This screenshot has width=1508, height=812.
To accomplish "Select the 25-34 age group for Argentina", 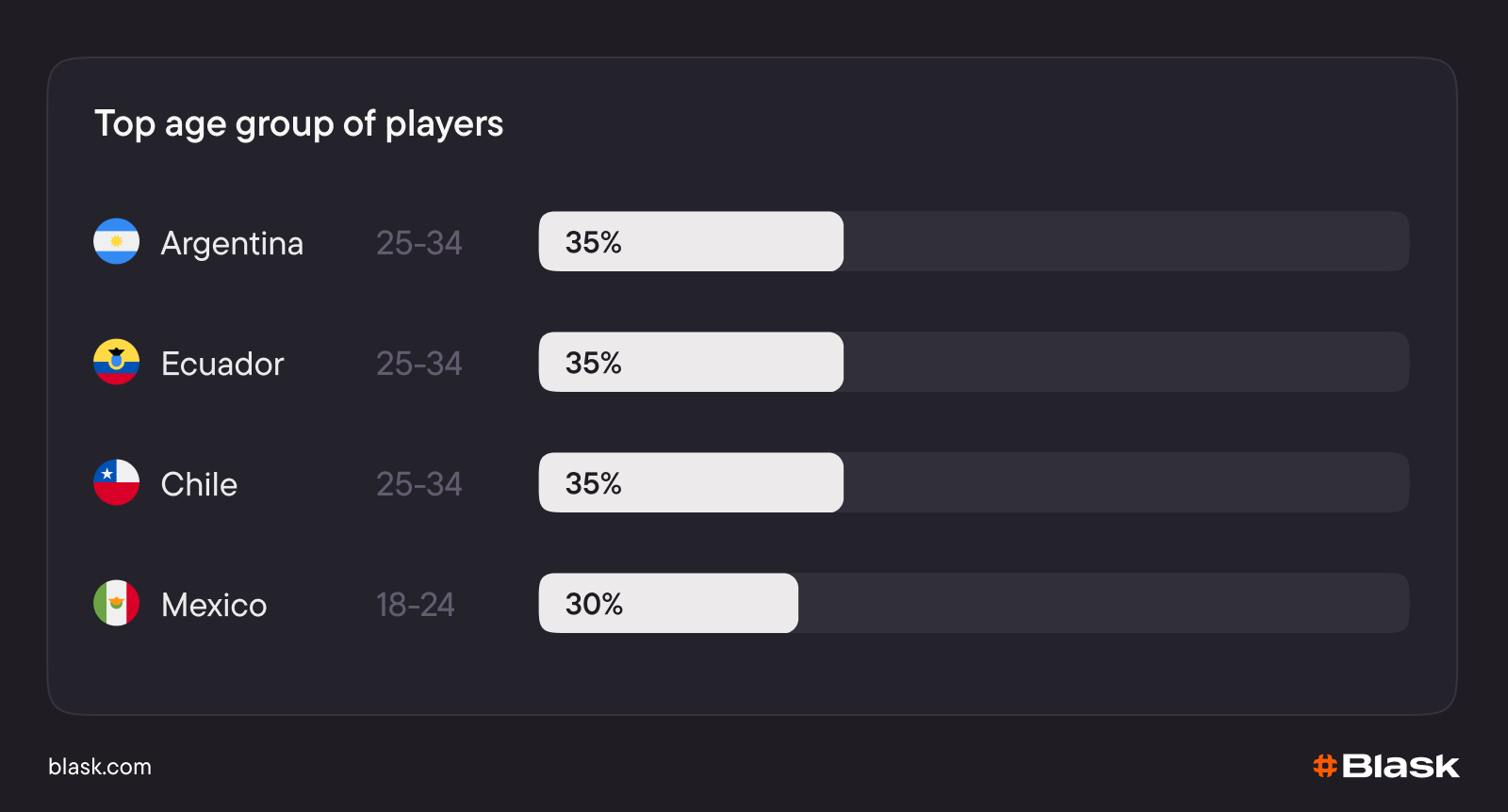I will [x=419, y=243].
